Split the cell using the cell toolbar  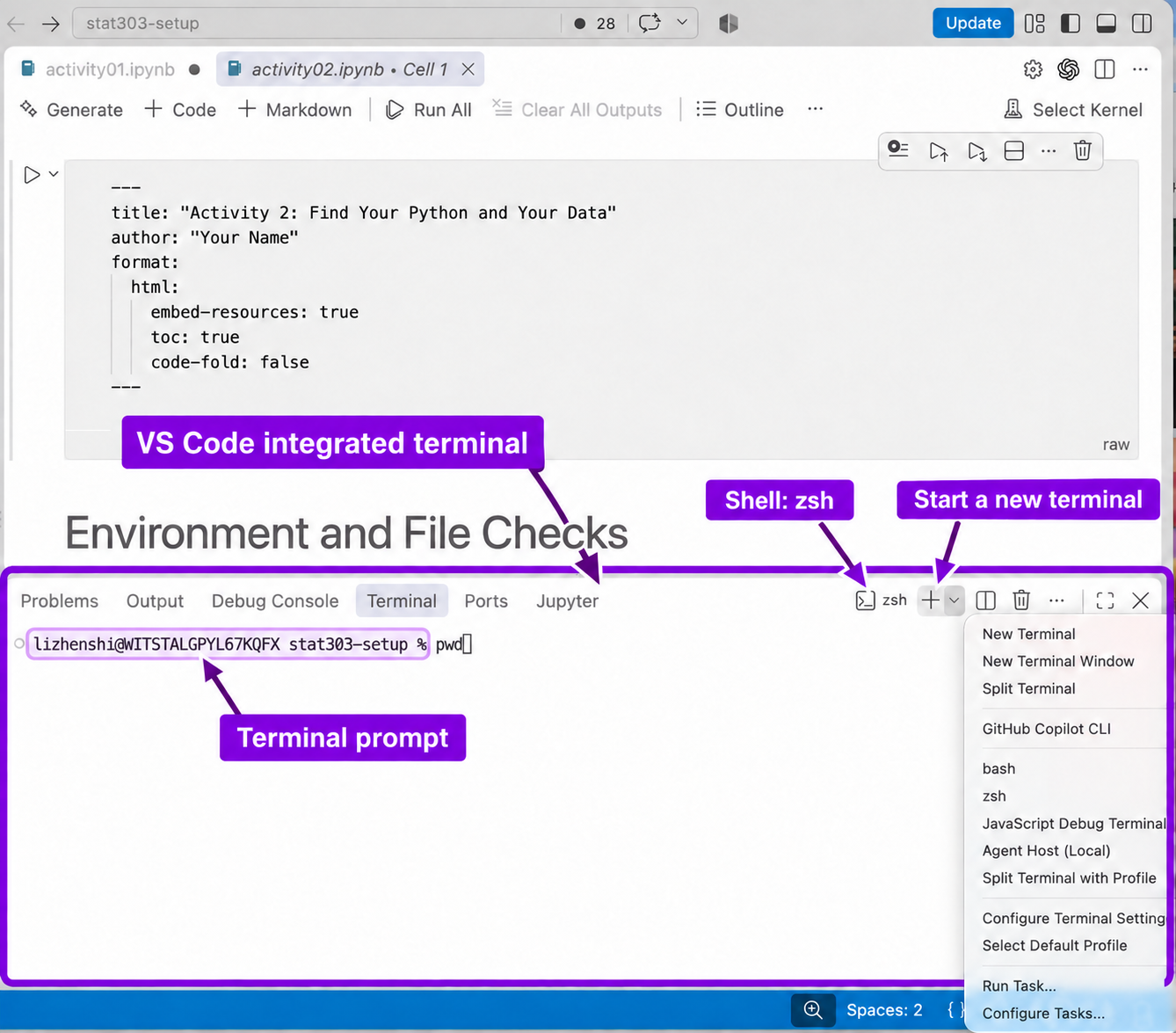tap(1013, 151)
